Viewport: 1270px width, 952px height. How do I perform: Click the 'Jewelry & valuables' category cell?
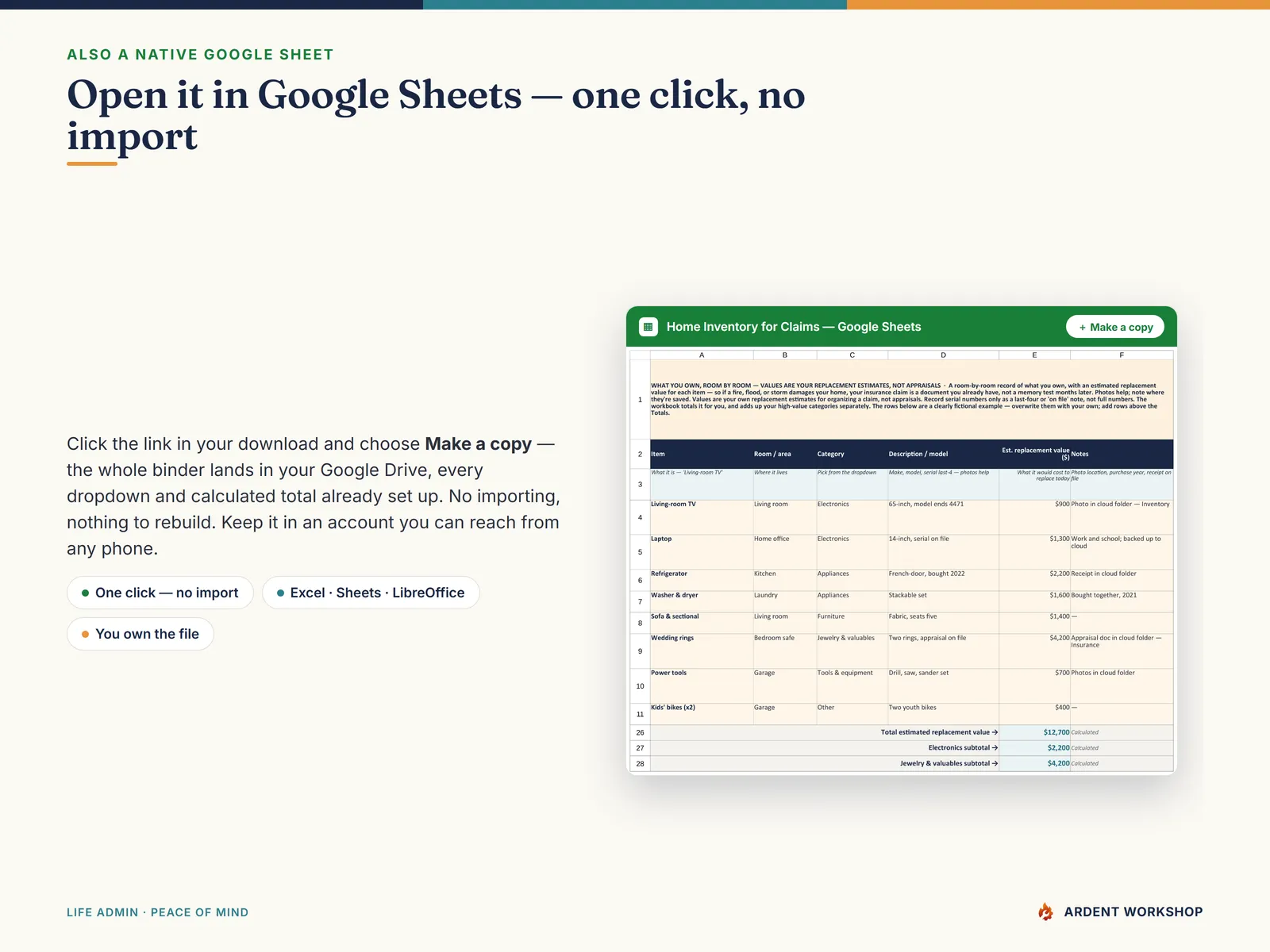tap(852, 651)
